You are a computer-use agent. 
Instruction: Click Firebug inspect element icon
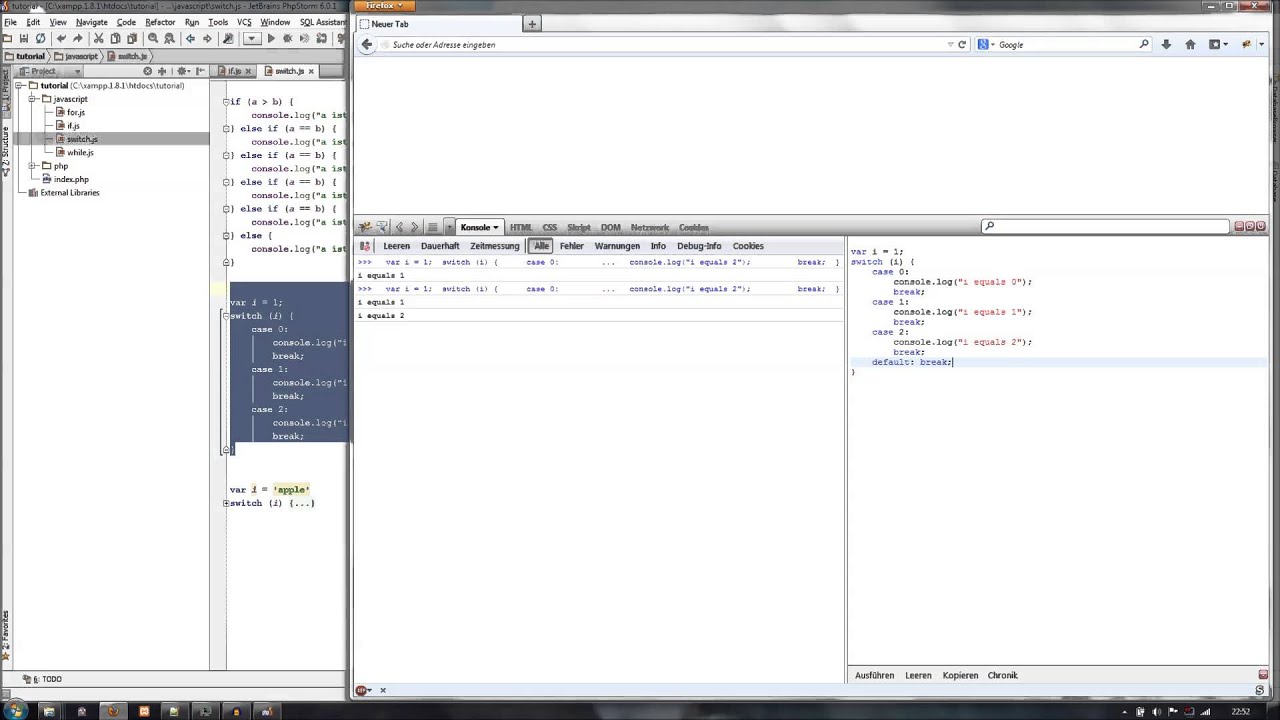(x=381, y=227)
